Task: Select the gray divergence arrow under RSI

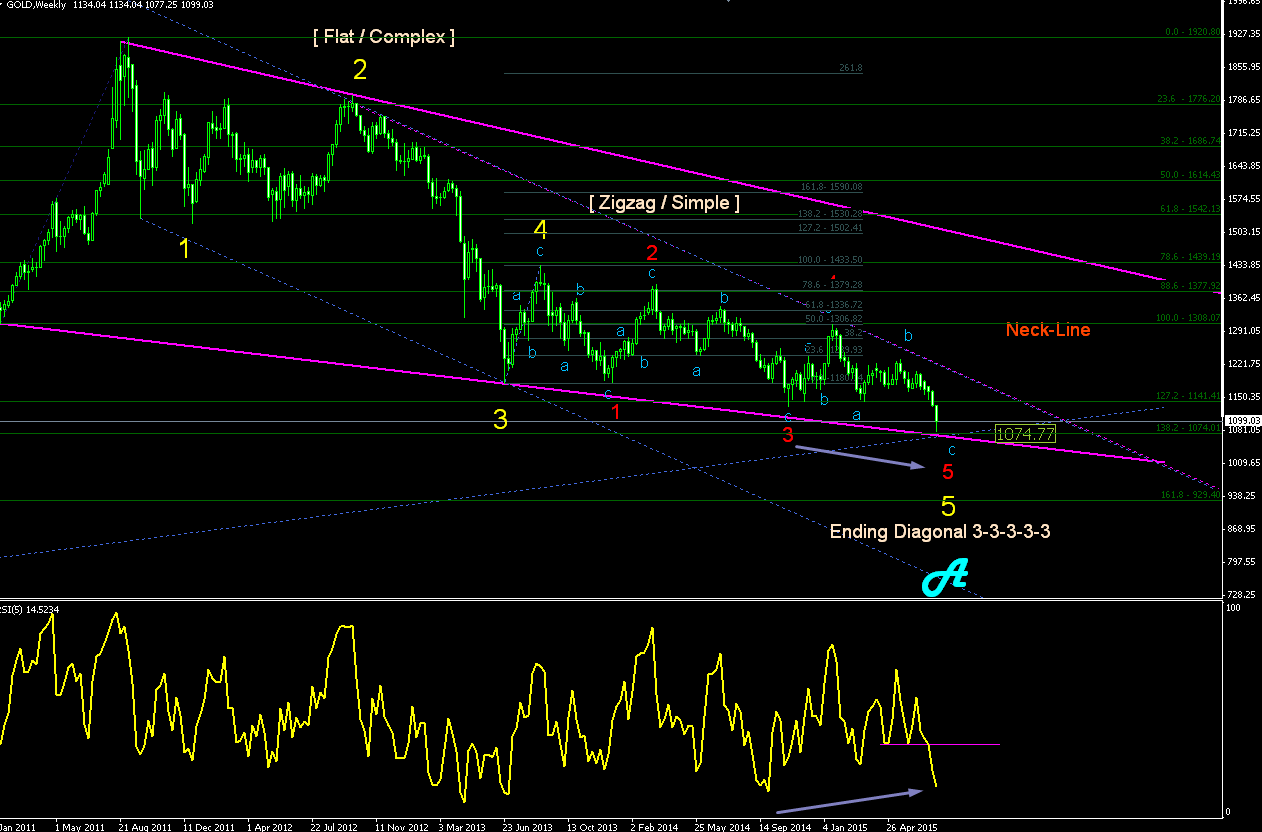Action: pyautogui.click(x=849, y=801)
